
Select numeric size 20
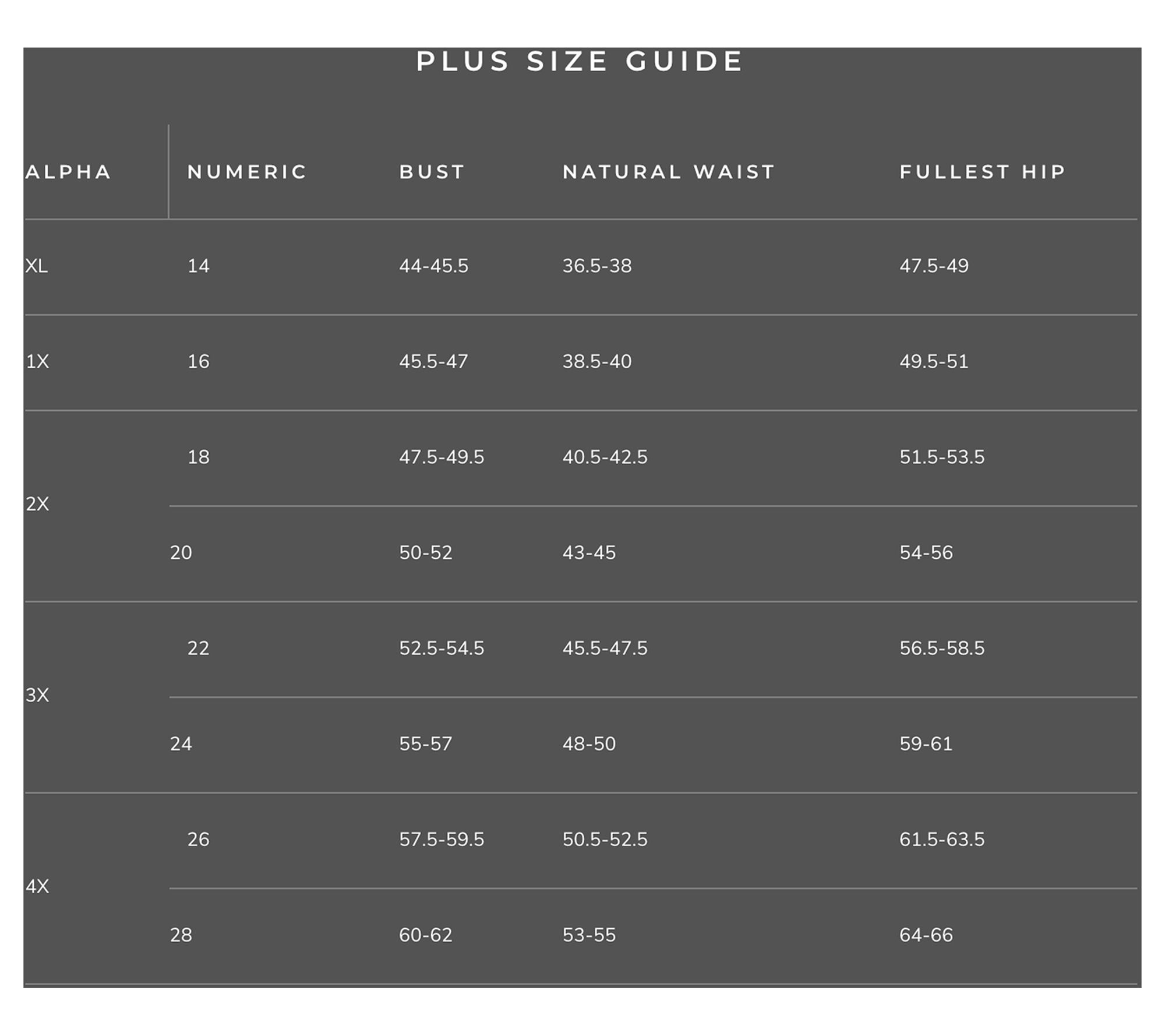click(x=181, y=552)
